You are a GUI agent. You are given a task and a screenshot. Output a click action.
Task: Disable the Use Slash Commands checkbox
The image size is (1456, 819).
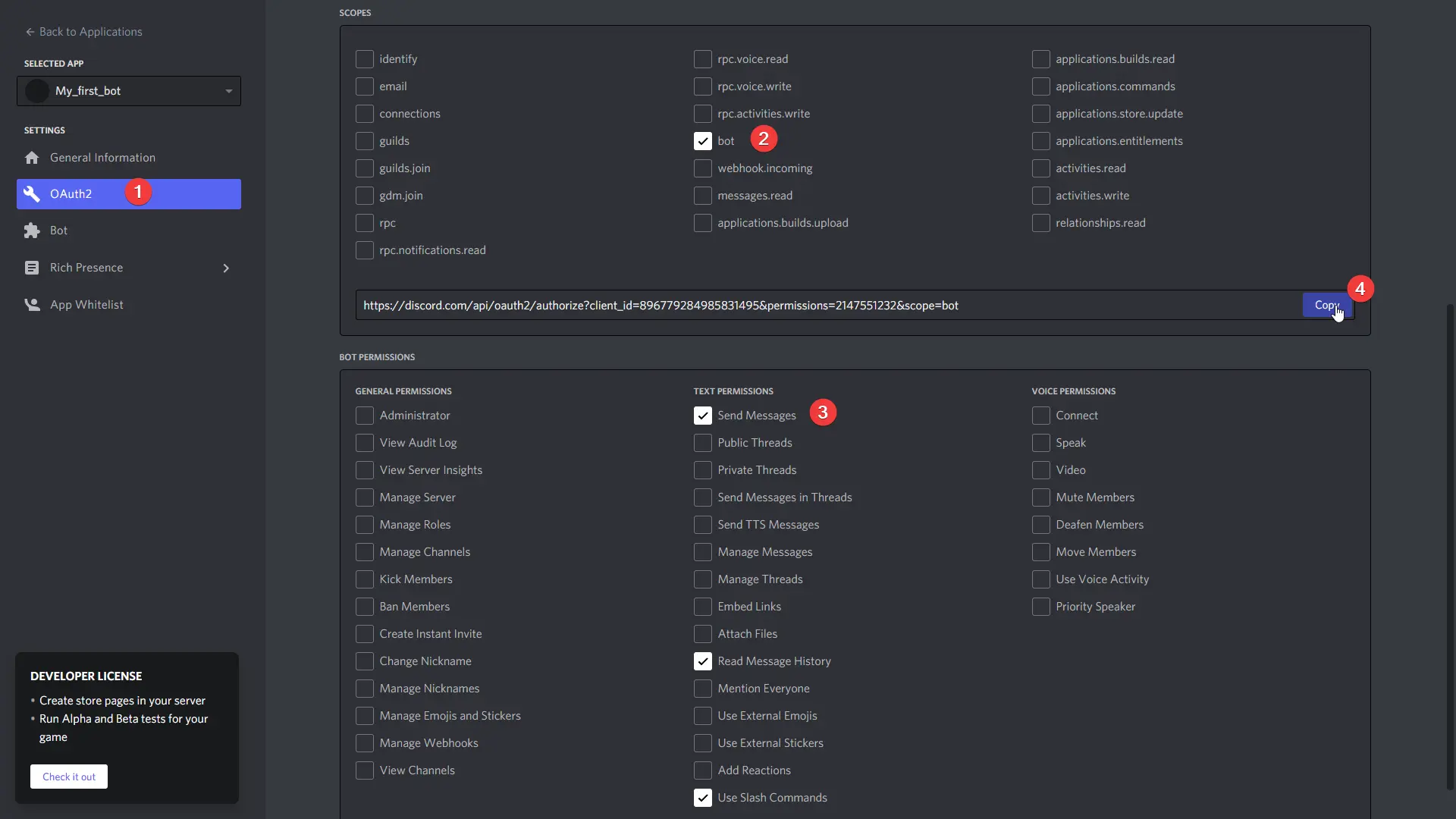tap(702, 798)
